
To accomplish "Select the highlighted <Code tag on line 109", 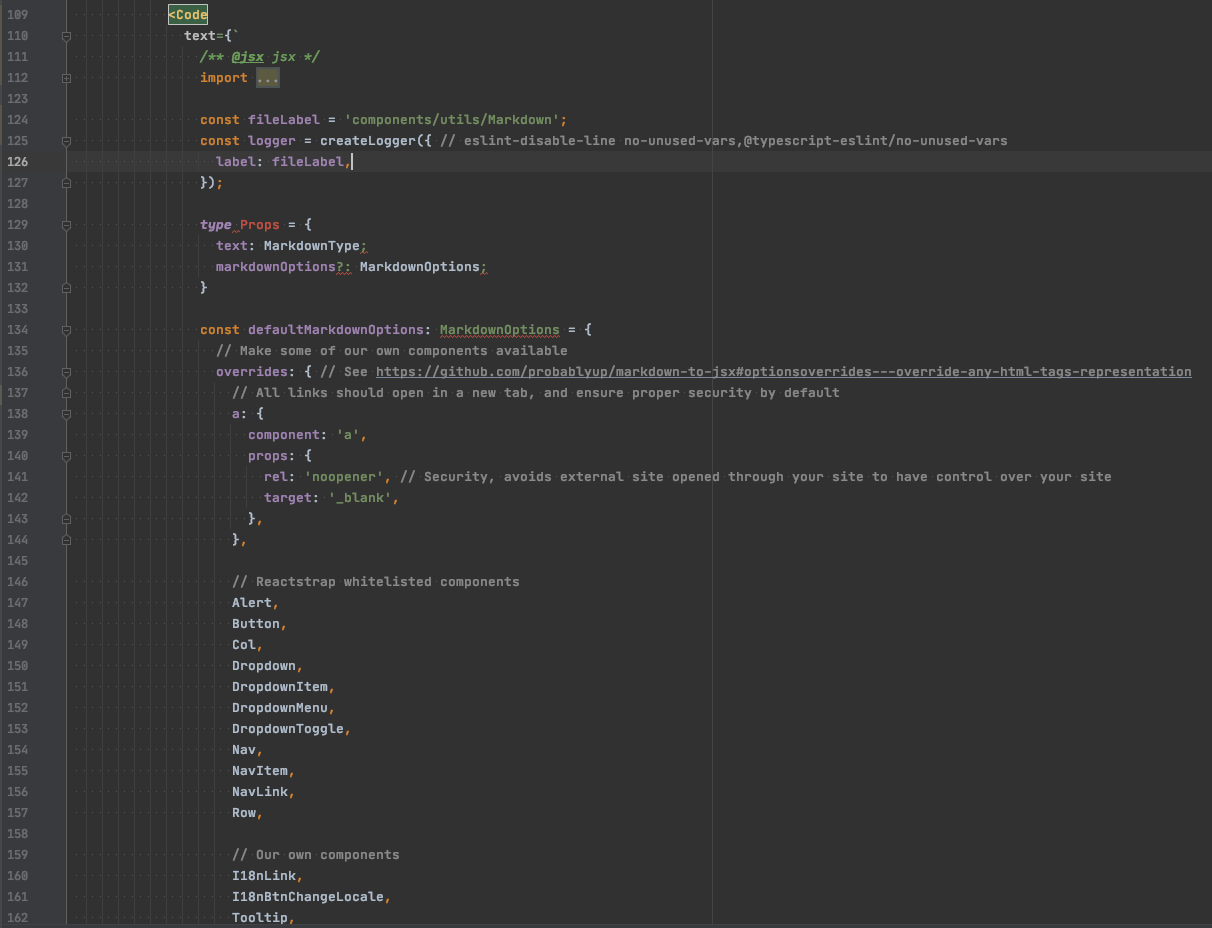I will [187, 14].
